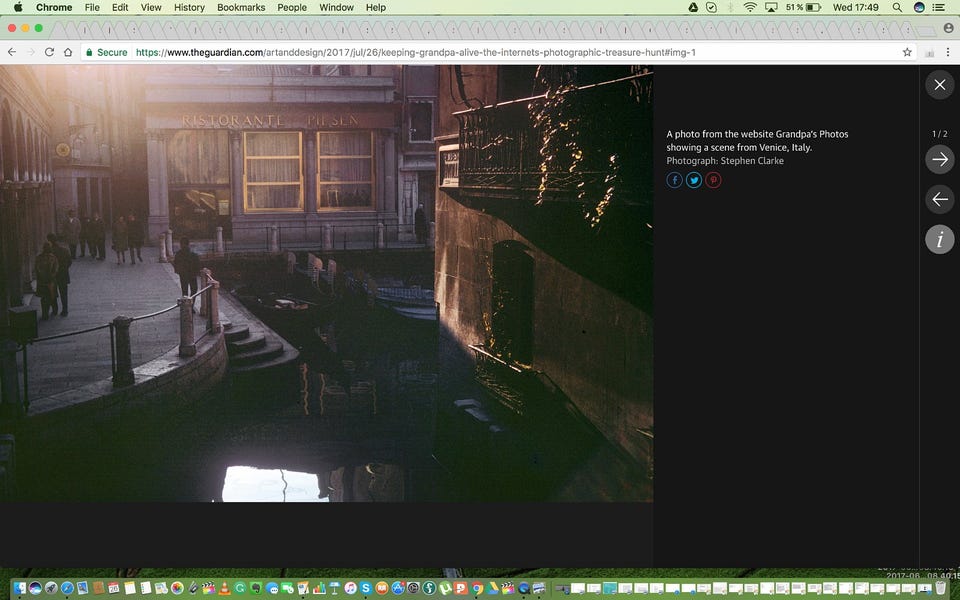Open the Help menu

click(376, 7)
